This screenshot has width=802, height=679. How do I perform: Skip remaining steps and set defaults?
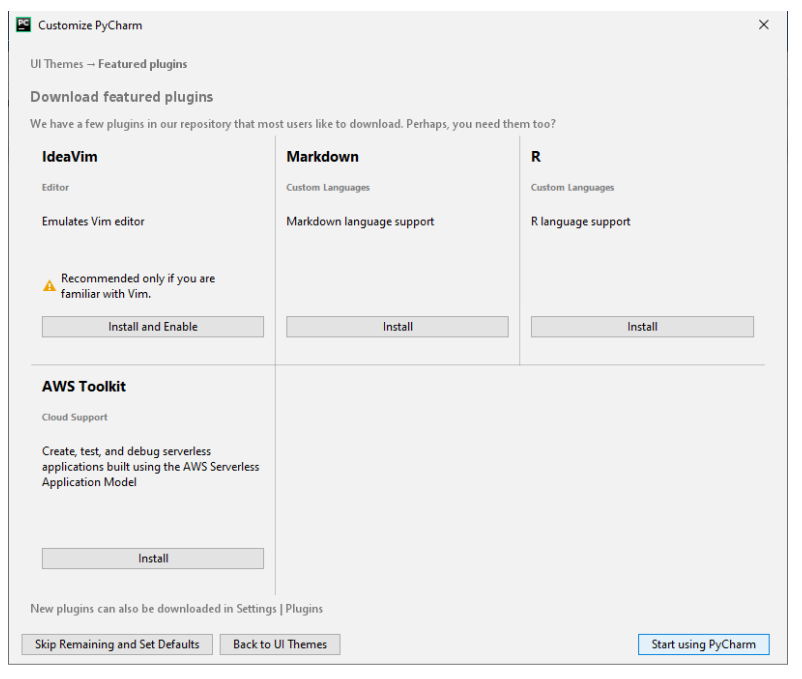117,644
